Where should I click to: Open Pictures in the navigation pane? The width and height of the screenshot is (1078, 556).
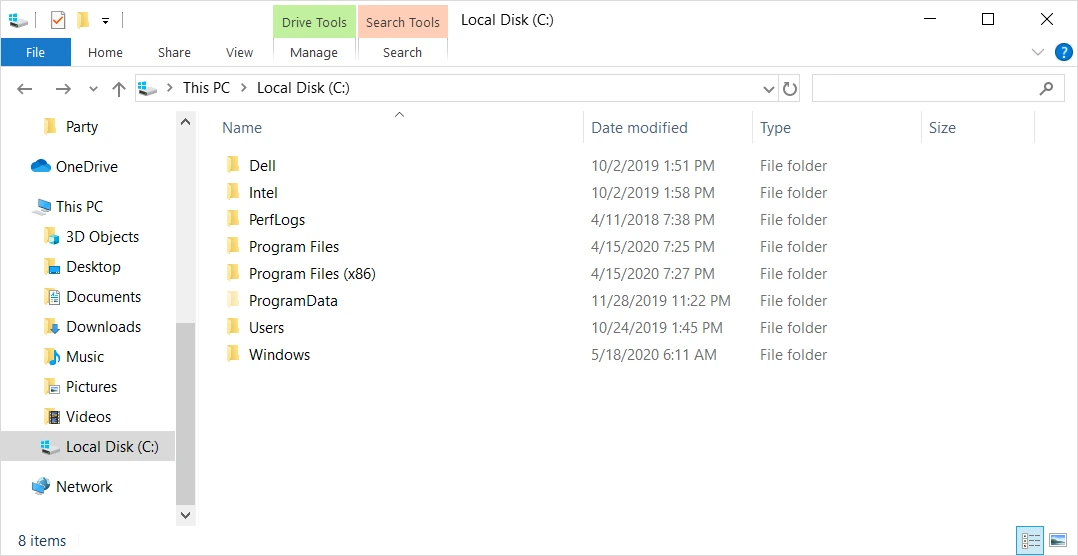pyautogui.click(x=91, y=387)
